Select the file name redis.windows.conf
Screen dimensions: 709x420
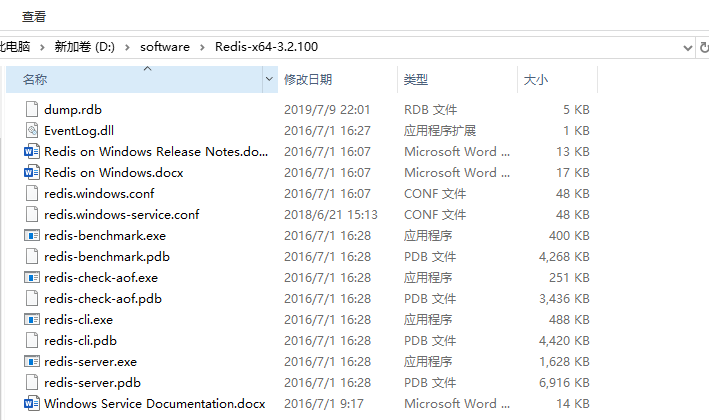click(99, 193)
